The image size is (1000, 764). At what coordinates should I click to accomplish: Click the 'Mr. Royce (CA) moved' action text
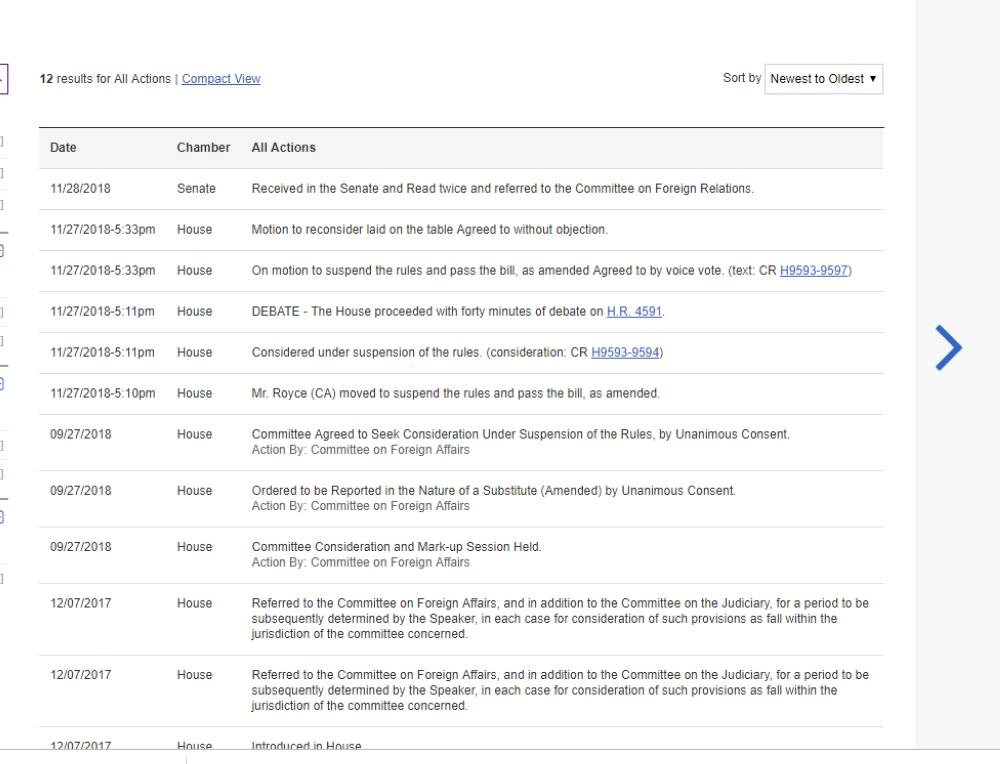coord(455,394)
